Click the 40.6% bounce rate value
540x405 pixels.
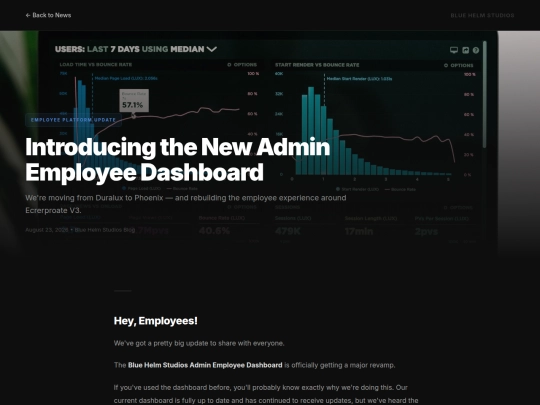coord(214,231)
